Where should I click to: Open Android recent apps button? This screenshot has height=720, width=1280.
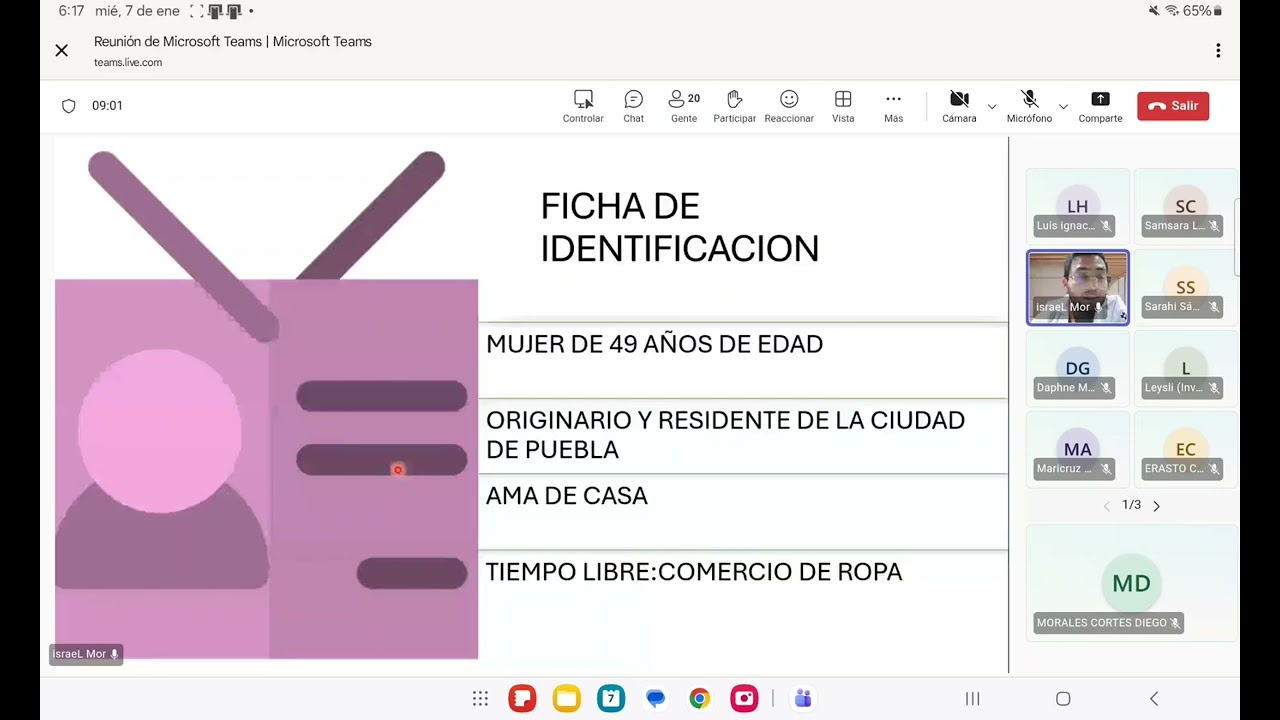[x=972, y=699]
